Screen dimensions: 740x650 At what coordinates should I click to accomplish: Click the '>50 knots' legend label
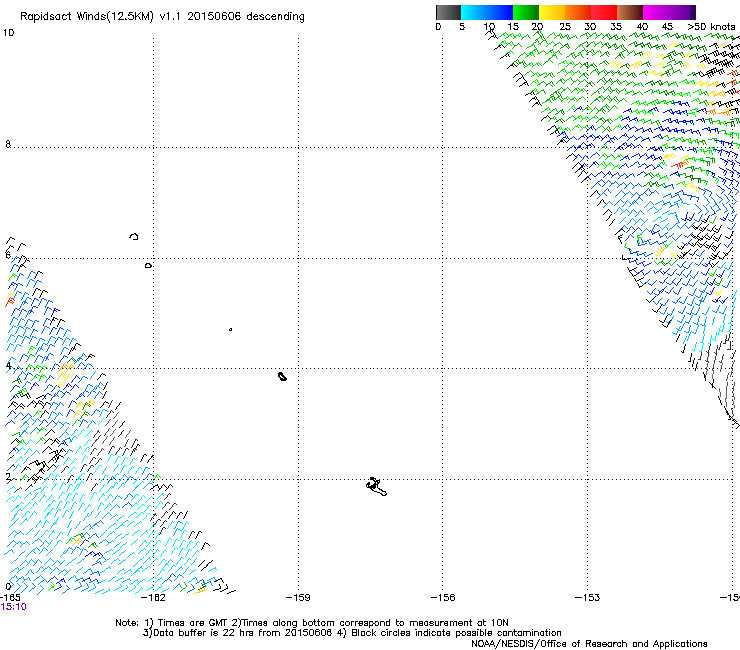(x=711, y=27)
